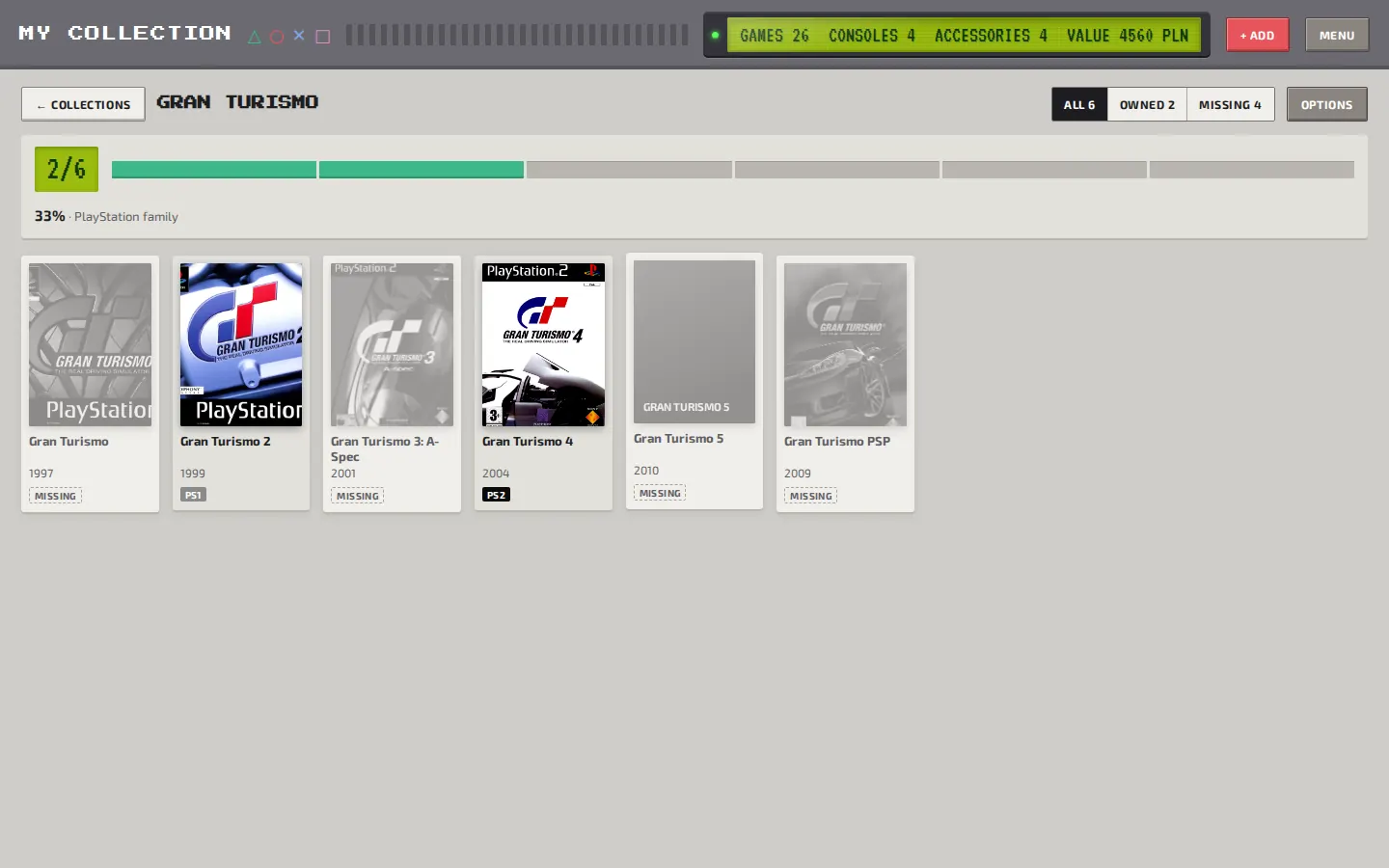The height and width of the screenshot is (868, 1389).
Task: Click the 'Gran Turismo 3: A-Spec' title text
Action: (x=385, y=448)
